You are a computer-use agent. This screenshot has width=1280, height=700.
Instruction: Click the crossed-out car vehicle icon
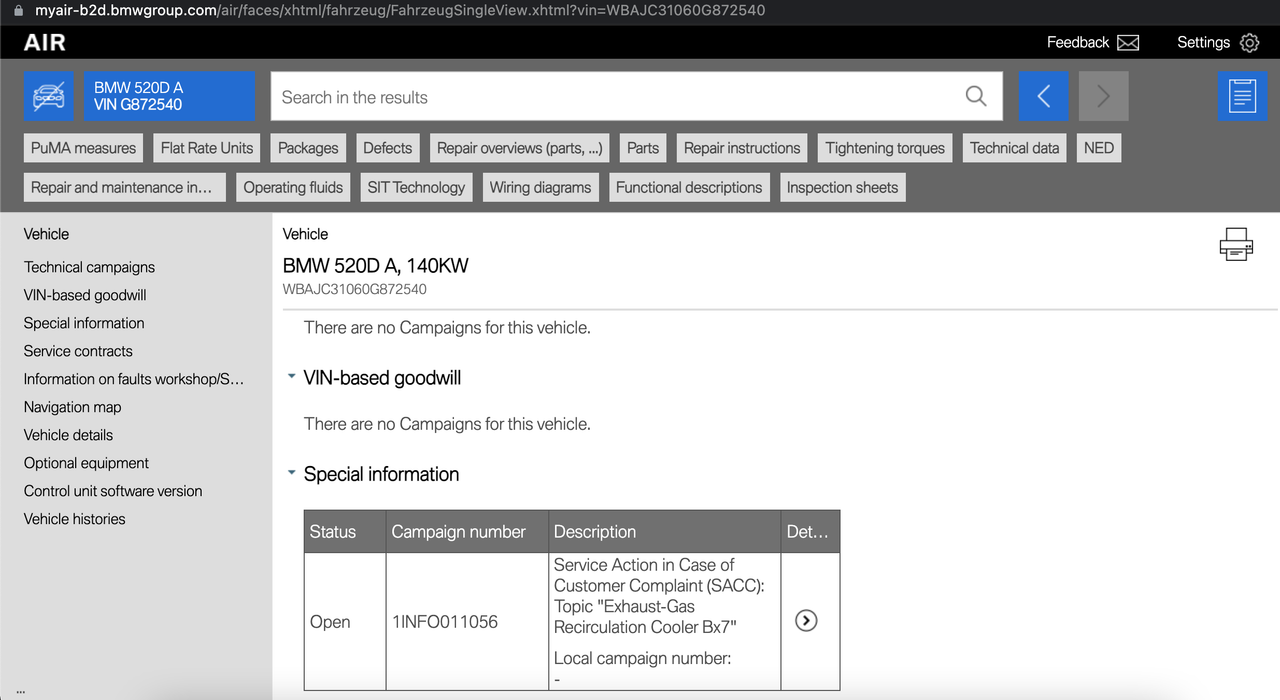(48, 97)
